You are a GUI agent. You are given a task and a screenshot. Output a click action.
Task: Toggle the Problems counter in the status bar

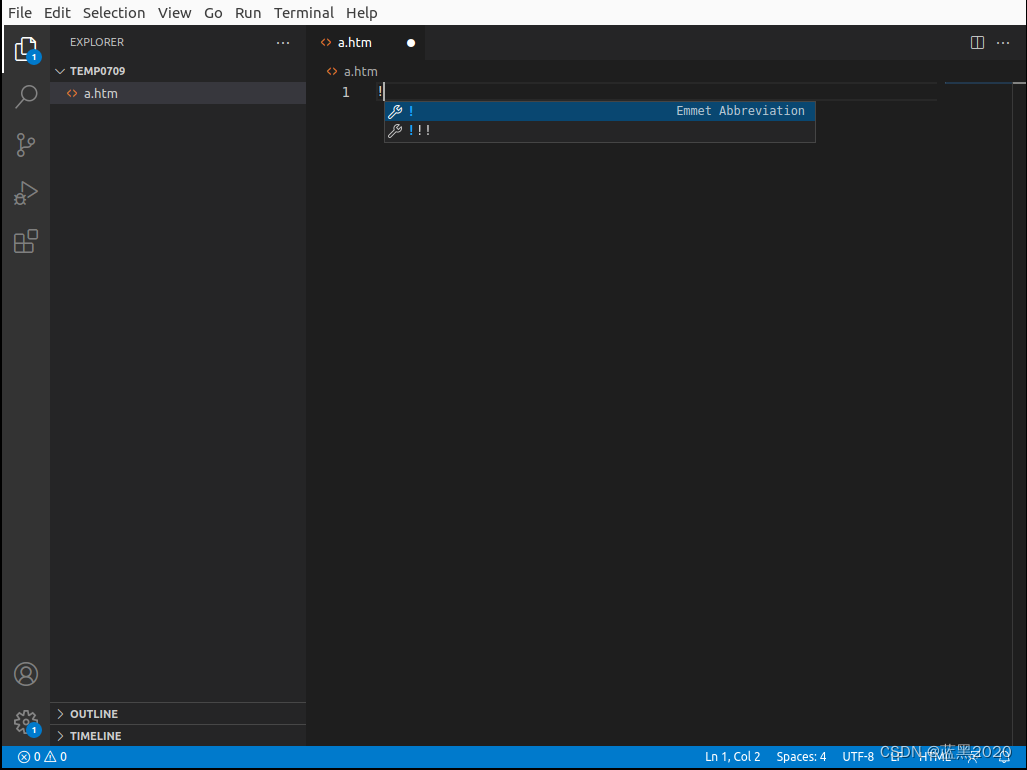click(40, 757)
